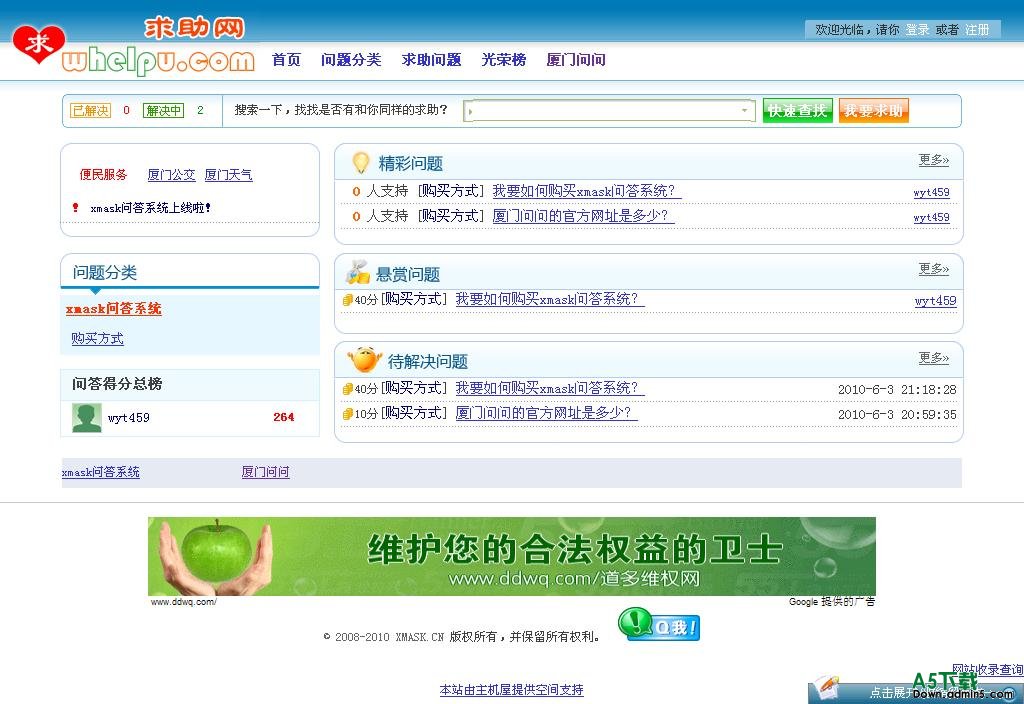Click into the question search input field
This screenshot has width=1024, height=704.
[603, 111]
